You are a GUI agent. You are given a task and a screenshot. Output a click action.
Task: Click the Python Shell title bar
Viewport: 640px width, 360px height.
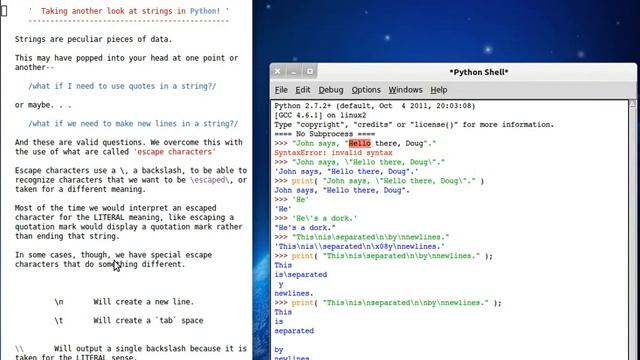[x=478, y=72]
